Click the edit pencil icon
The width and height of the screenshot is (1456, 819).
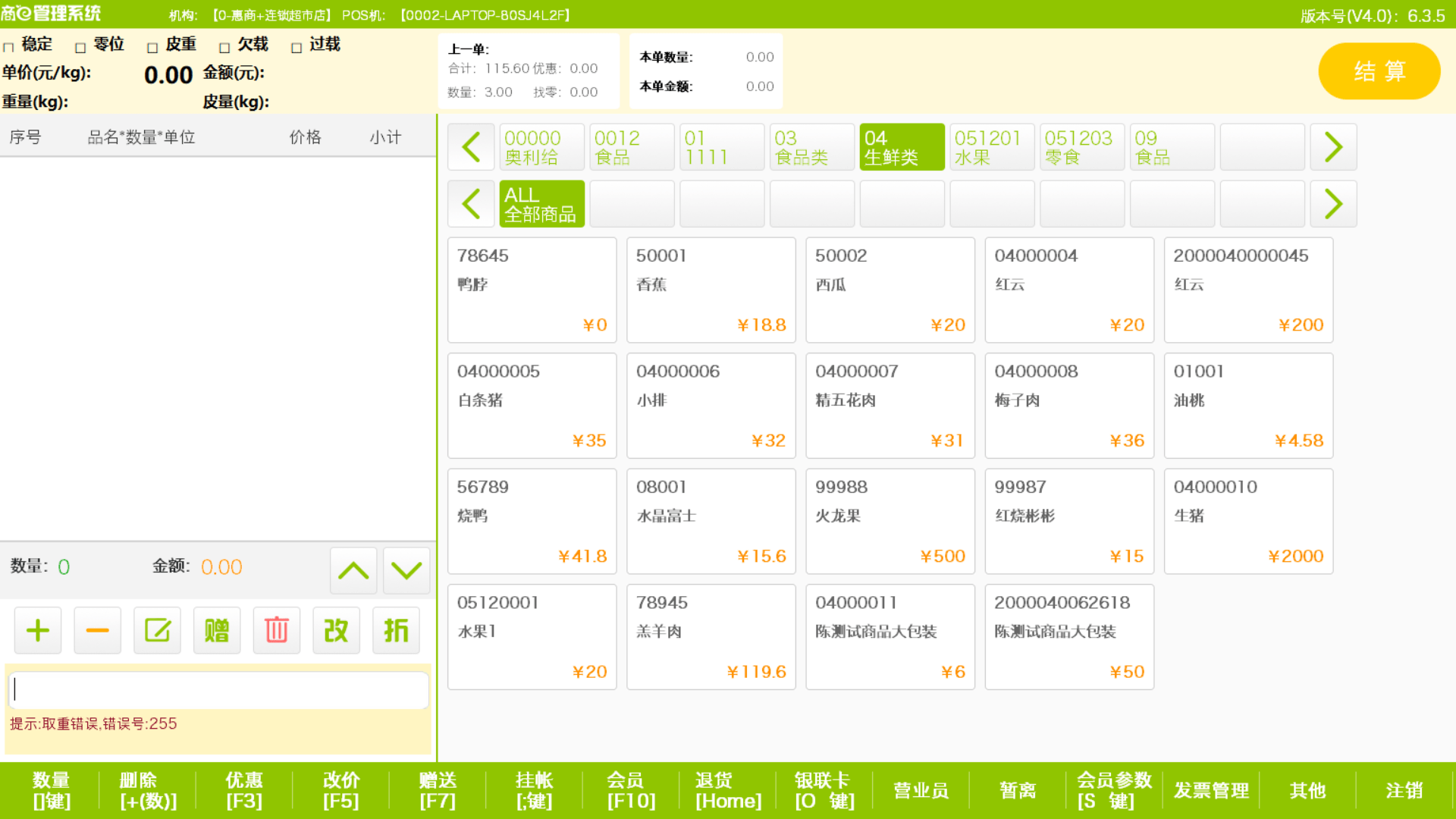click(157, 630)
